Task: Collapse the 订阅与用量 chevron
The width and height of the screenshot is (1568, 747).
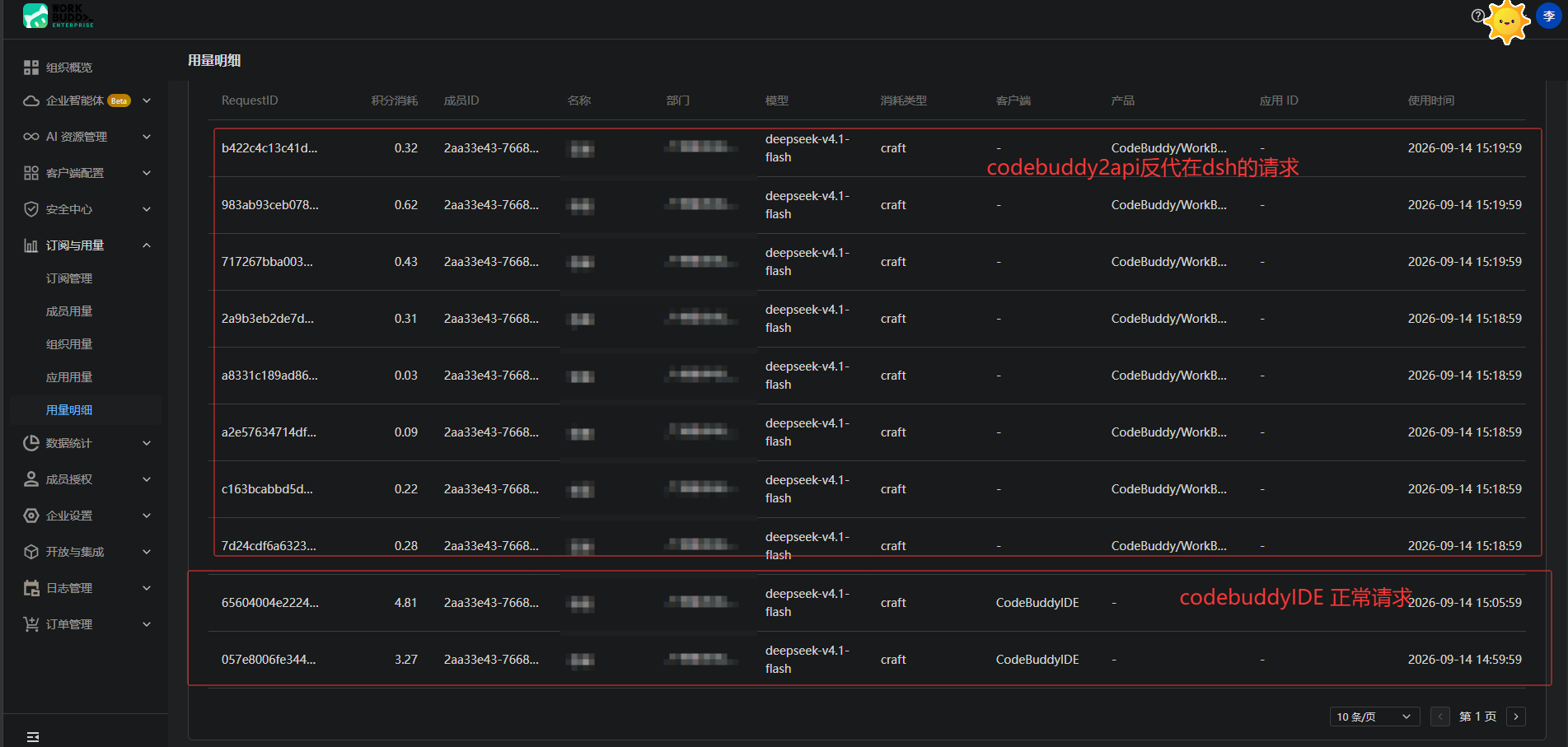Action: tap(147, 245)
